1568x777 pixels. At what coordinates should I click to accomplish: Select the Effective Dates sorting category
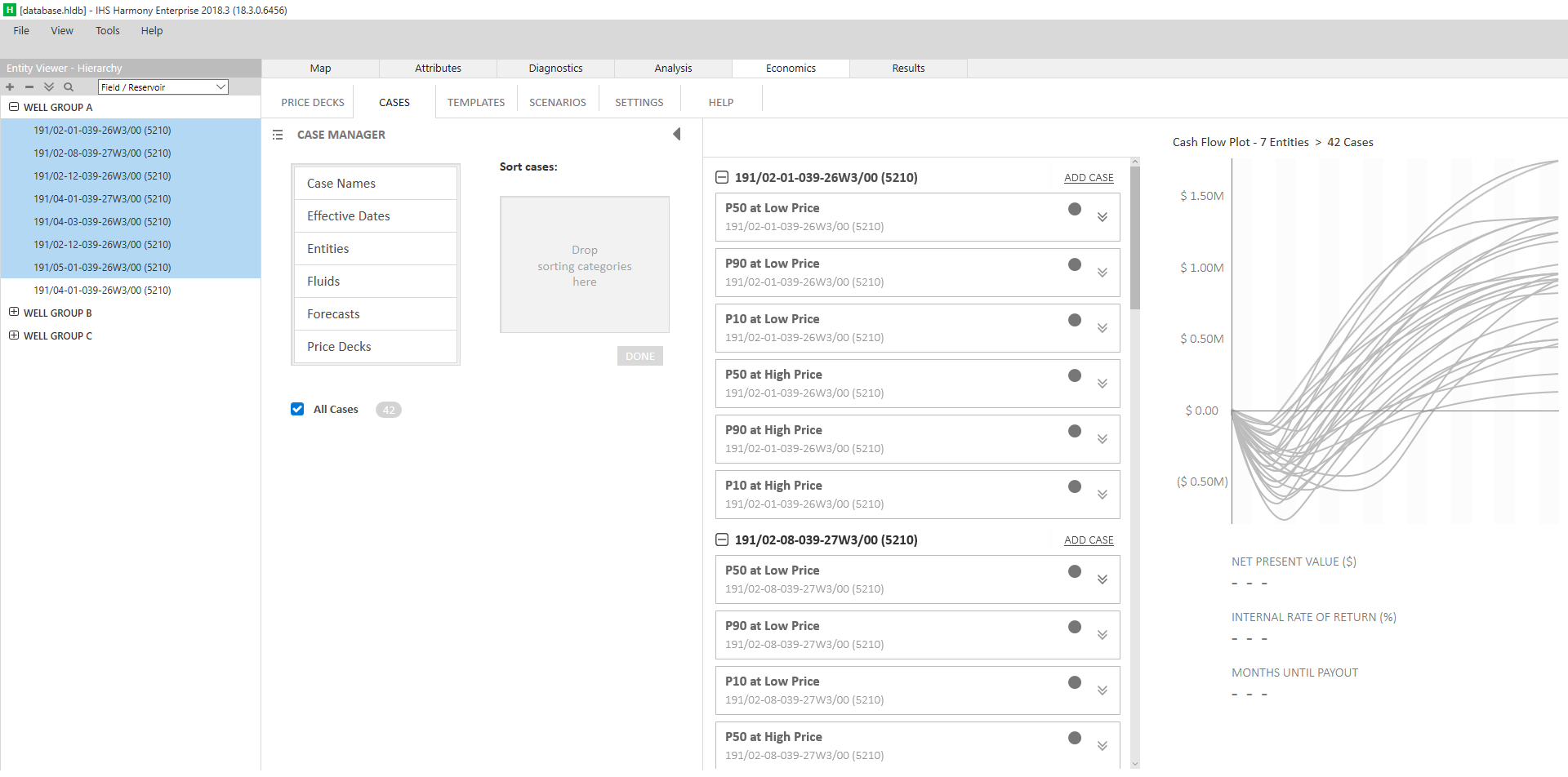376,216
